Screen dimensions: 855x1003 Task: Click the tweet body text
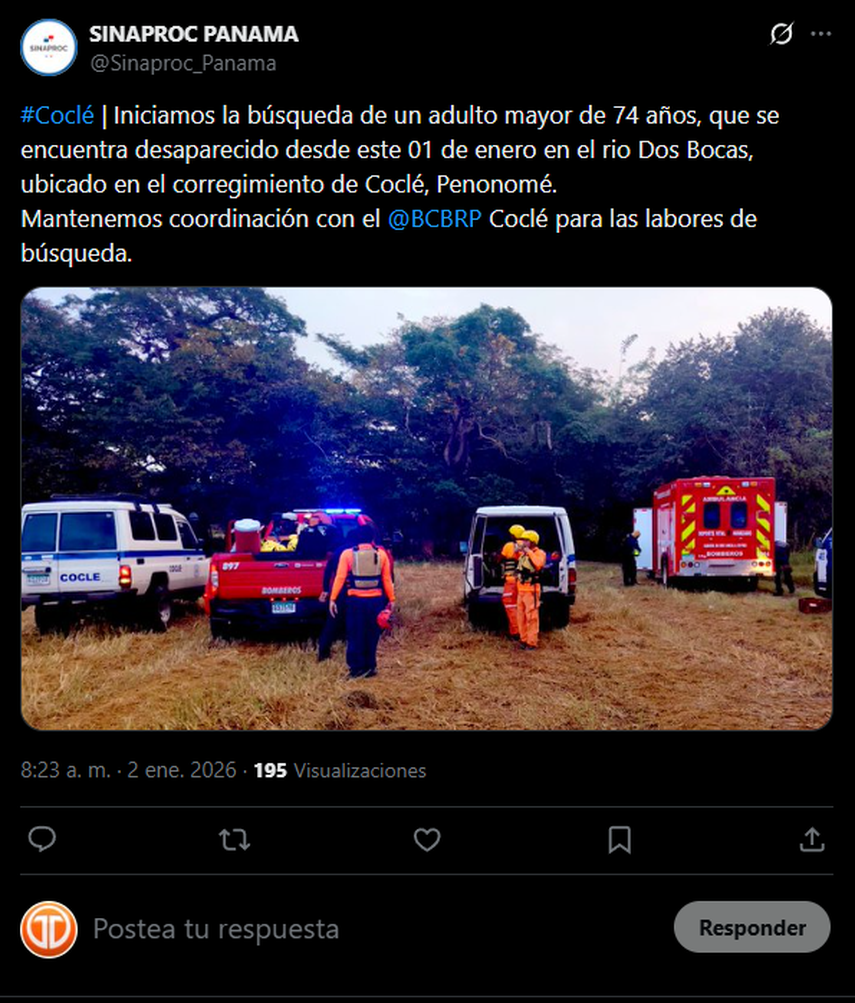click(x=400, y=184)
